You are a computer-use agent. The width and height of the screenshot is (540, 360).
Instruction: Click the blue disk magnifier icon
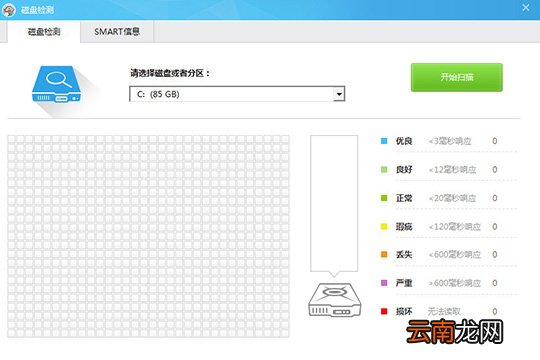click(57, 85)
